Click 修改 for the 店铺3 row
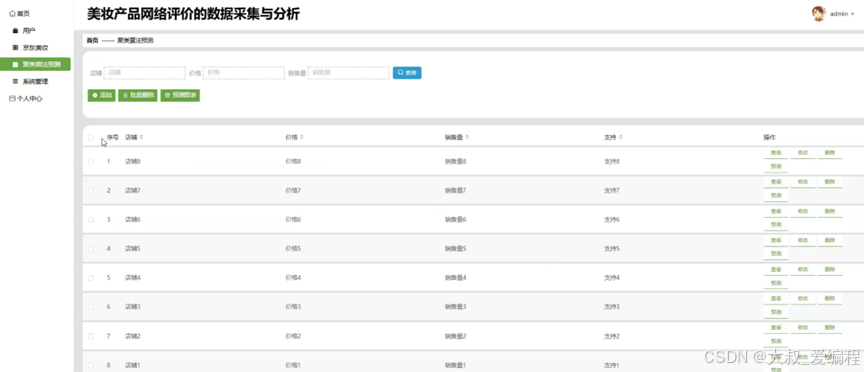This screenshot has height=372, width=864. coord(803,299)
